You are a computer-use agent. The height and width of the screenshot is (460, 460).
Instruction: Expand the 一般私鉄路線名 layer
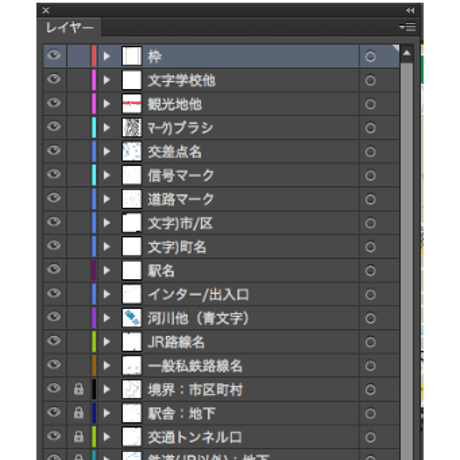107,366
